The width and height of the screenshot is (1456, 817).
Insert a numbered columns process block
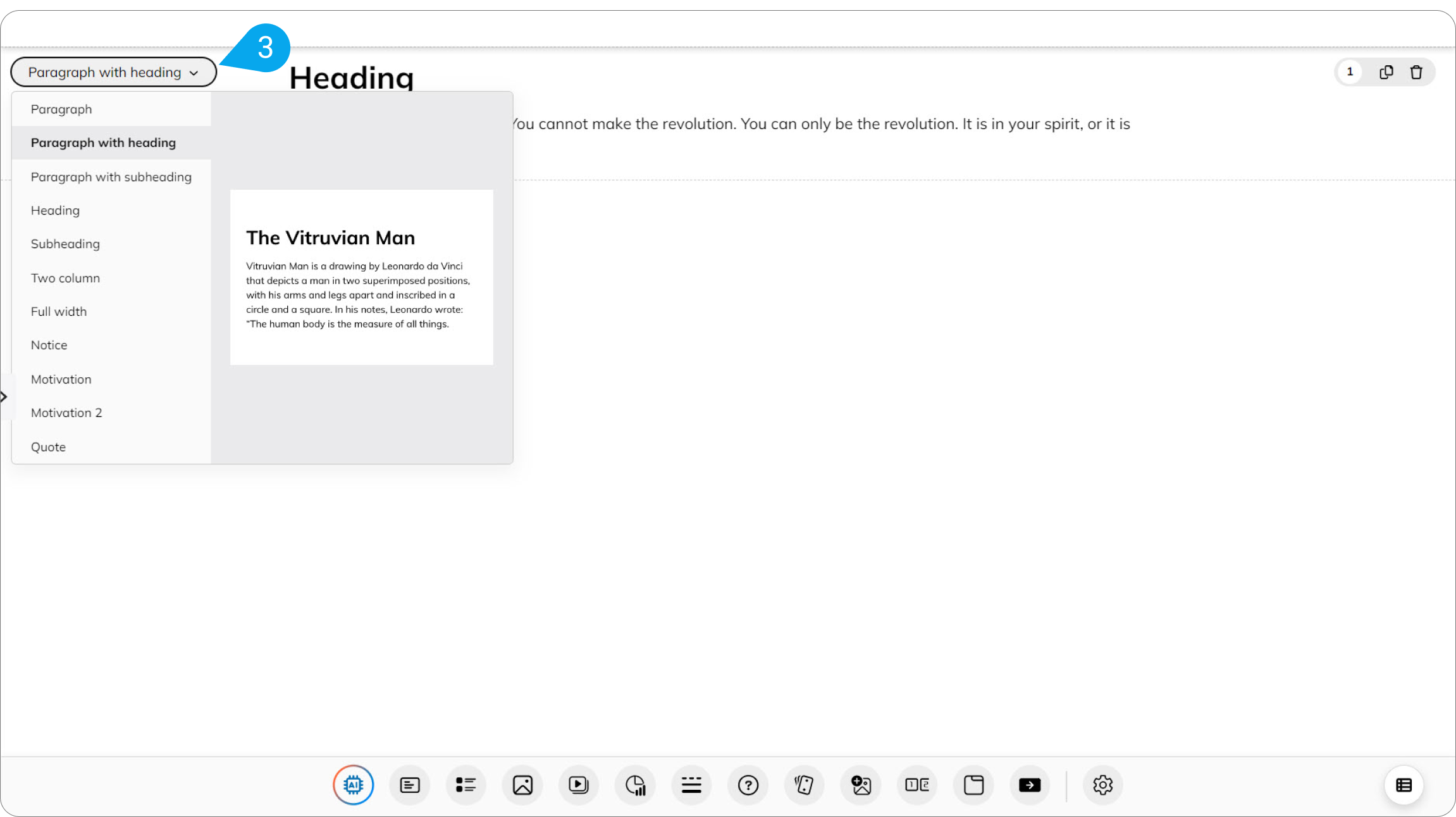917,785
